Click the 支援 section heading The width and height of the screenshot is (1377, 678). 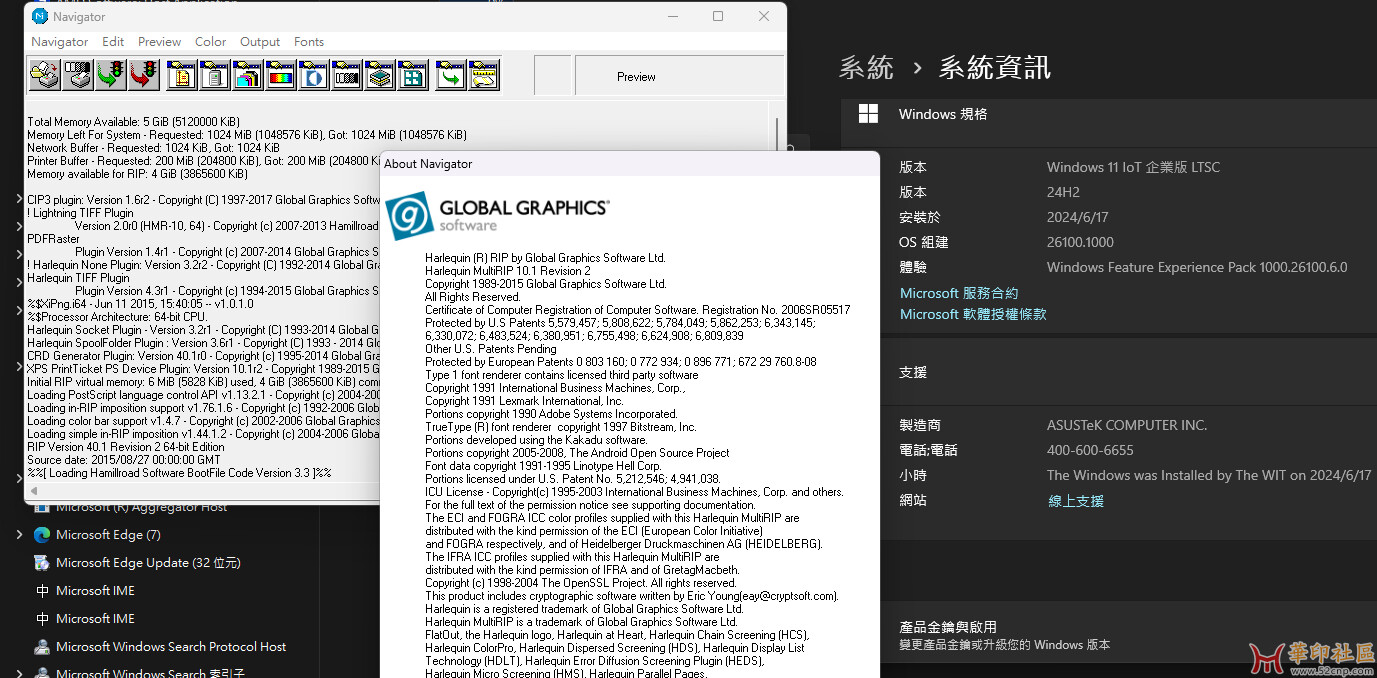coord(913,372)
